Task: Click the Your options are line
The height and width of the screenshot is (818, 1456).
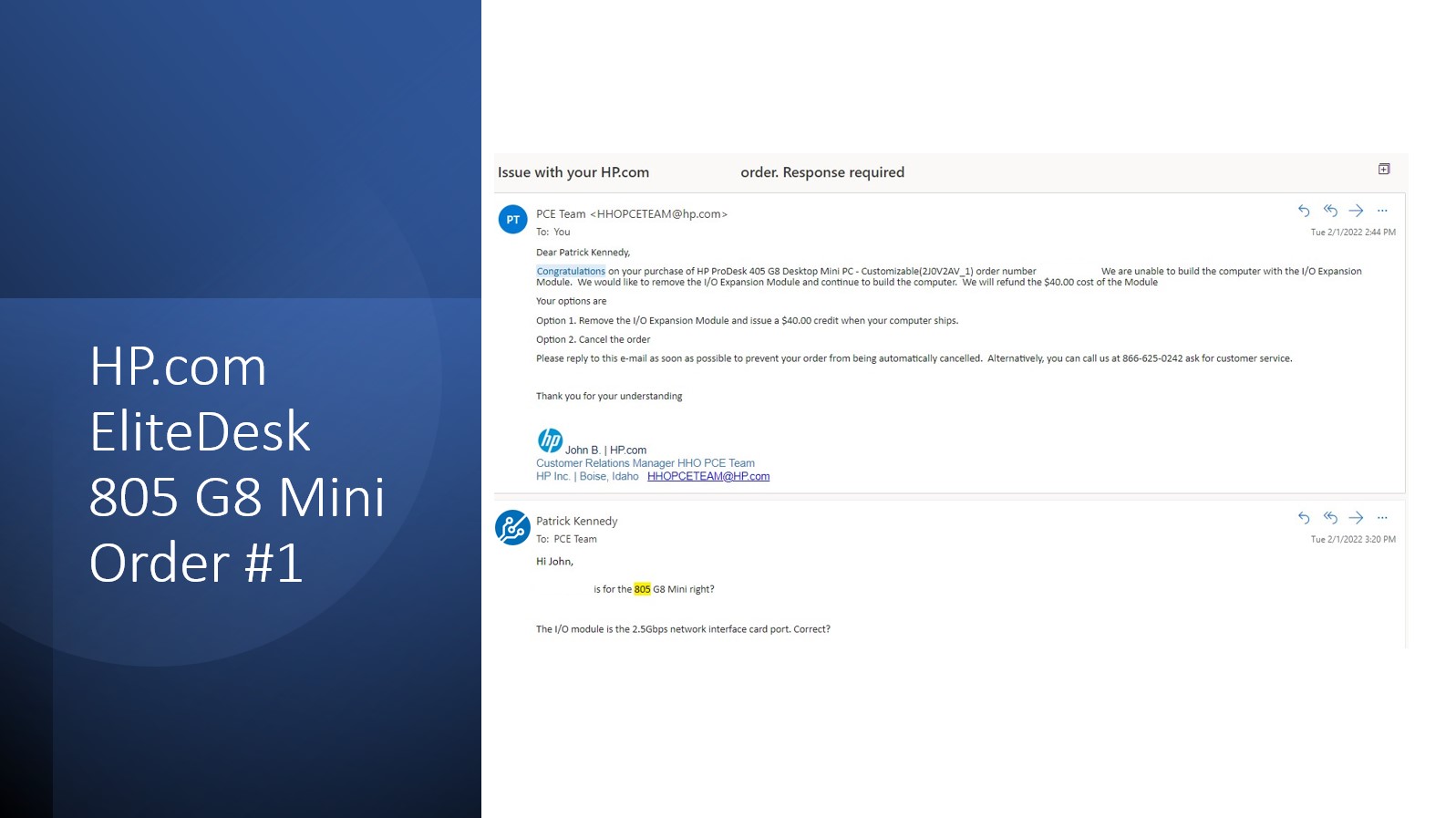Action: (572, 302)
